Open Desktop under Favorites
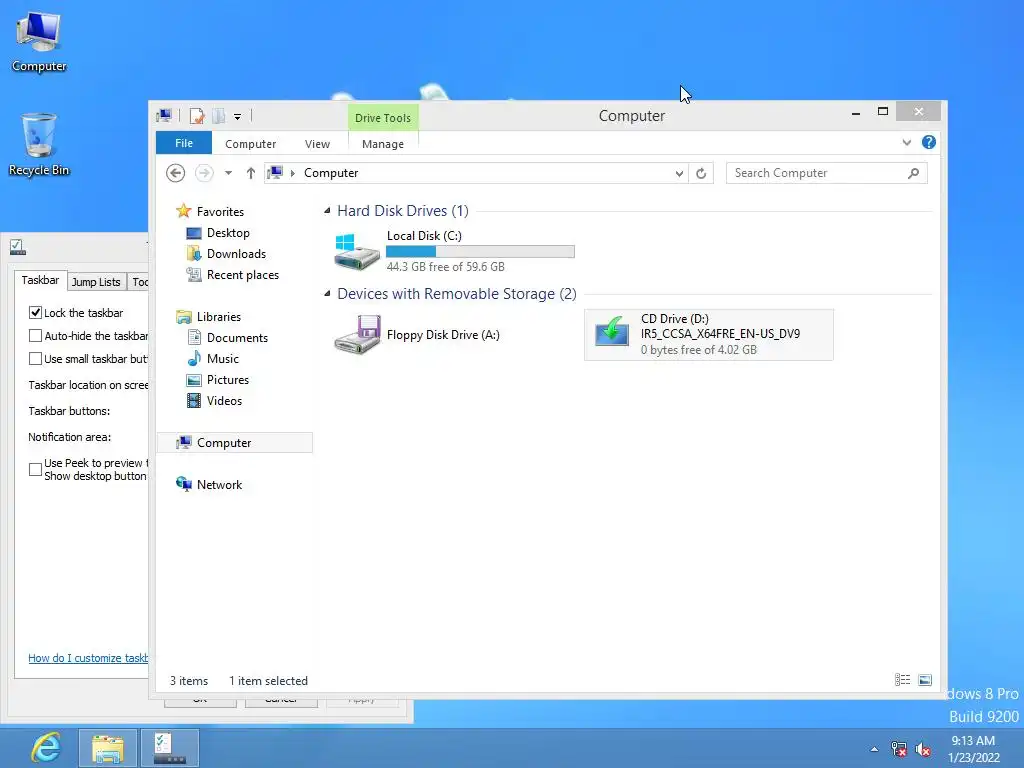The width and height of the screenshot is (1024, 768). (x=228, y=232)
